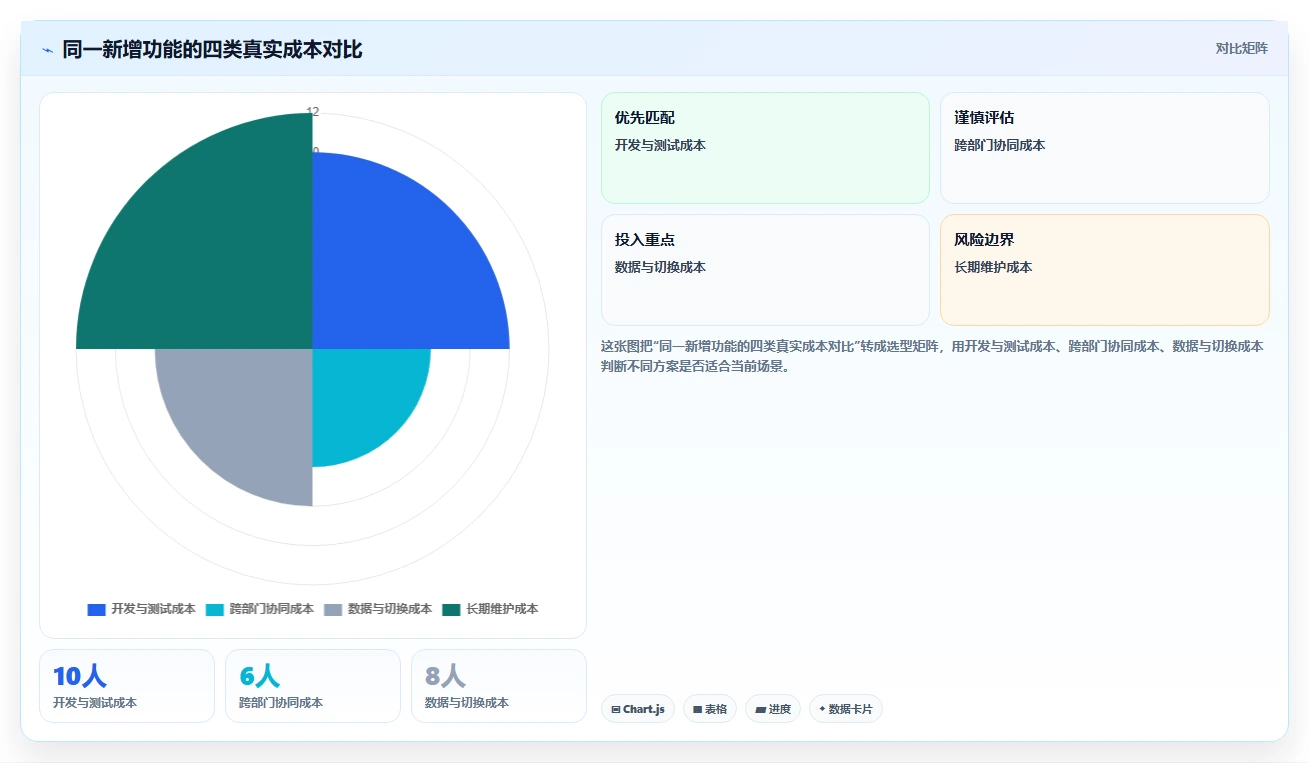Click the icon in Chart.js chip
This screenshot has width=1309, height=763.
click(x=616, y=709)
